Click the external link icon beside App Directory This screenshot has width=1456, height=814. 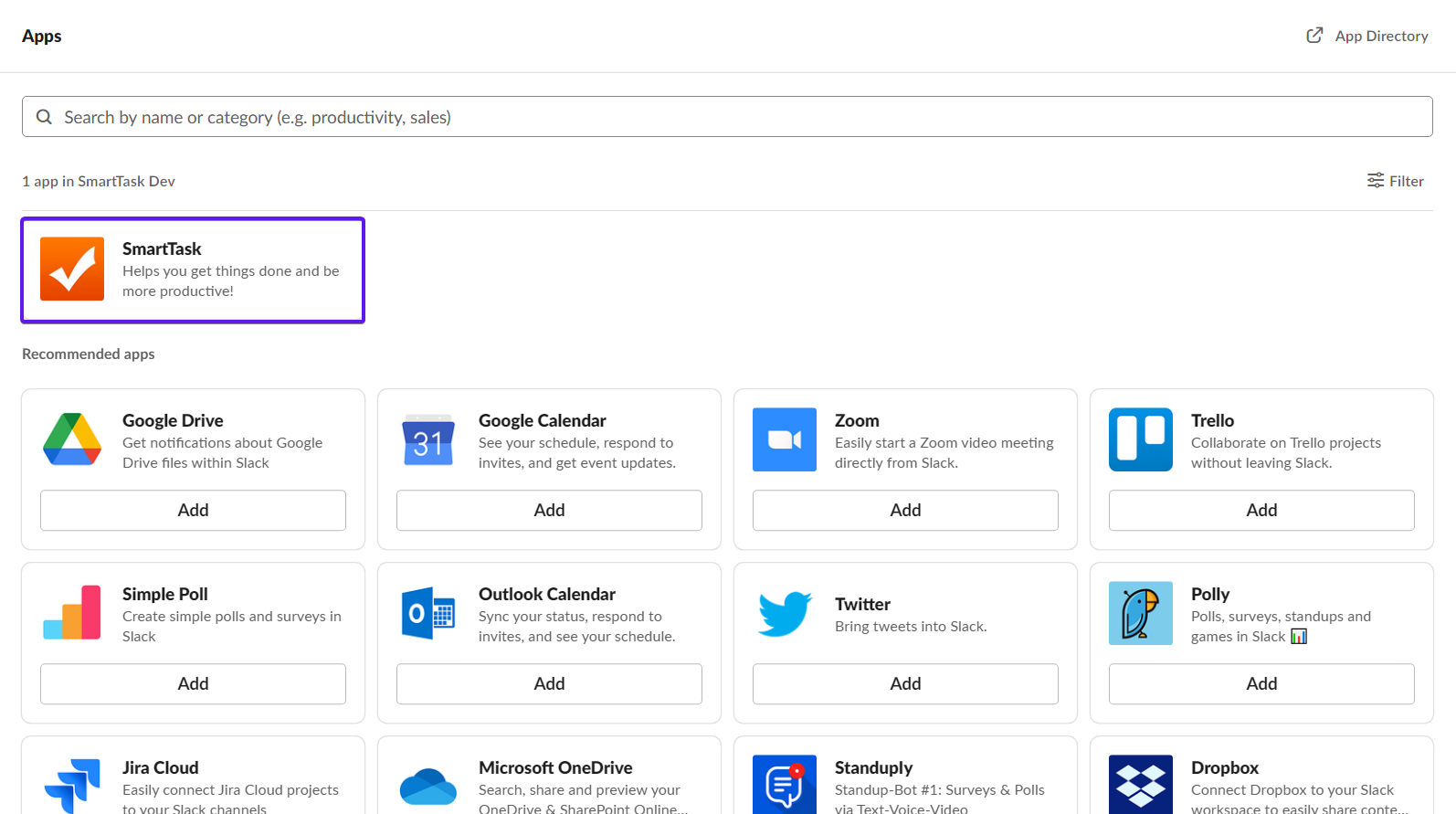(1314, 36)
